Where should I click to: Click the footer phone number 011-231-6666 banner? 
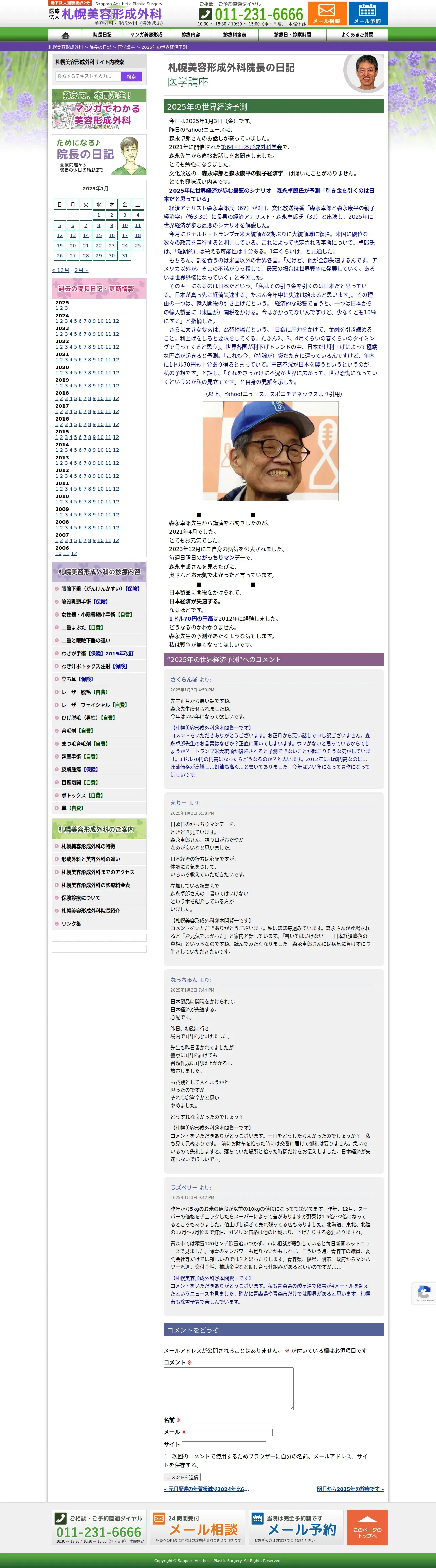[x=100, y=1527]
